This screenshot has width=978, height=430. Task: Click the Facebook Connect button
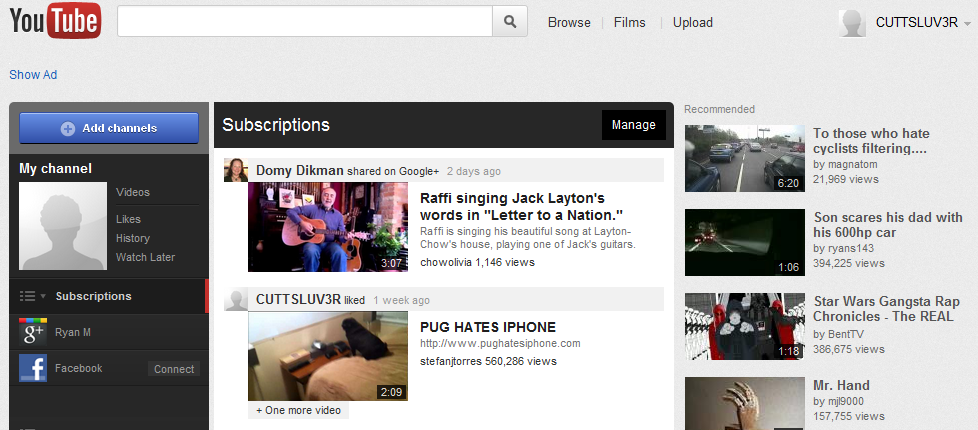(x=174, y=369)
